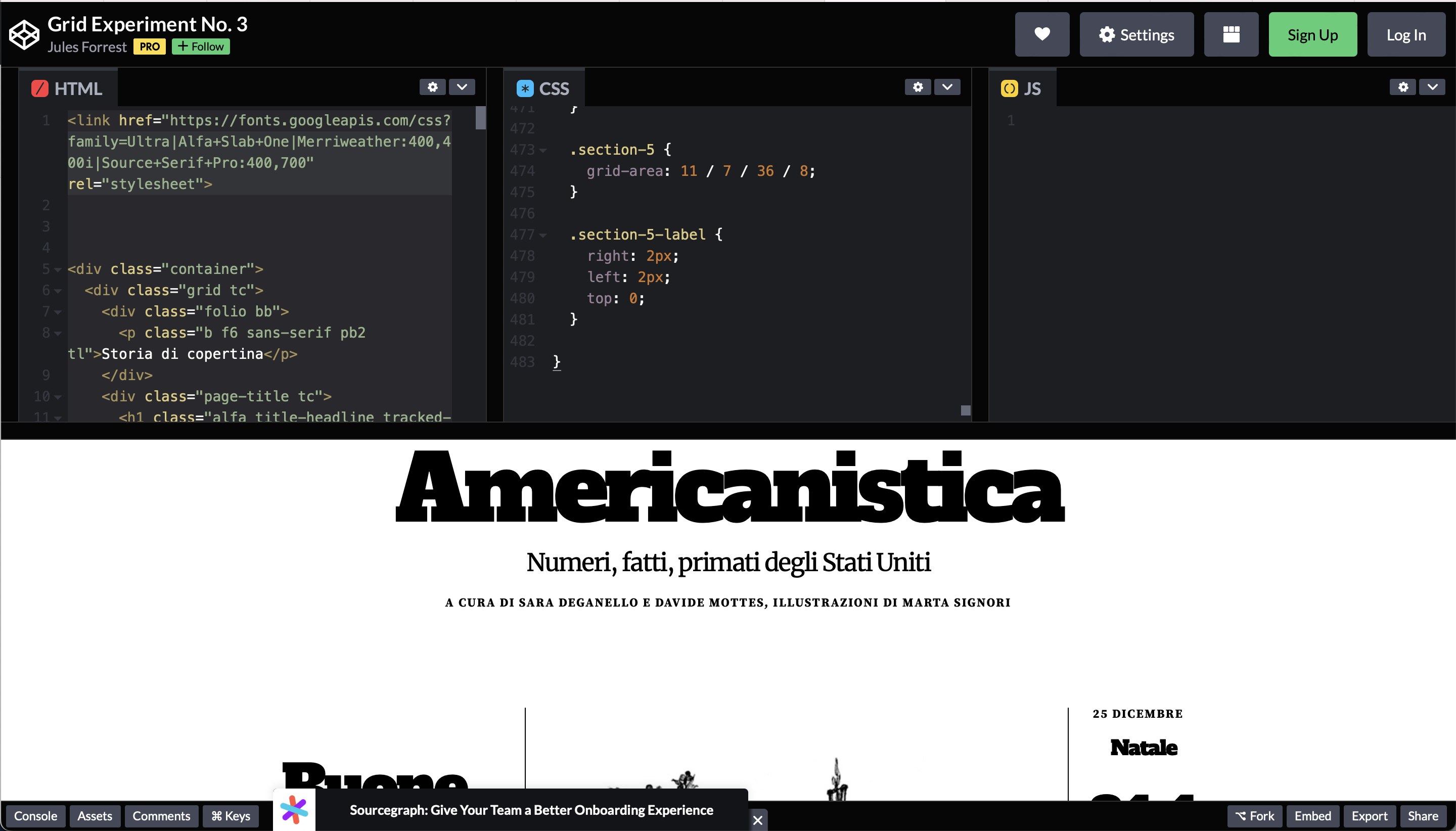Open pen Settings

[x=1136, y=34]
